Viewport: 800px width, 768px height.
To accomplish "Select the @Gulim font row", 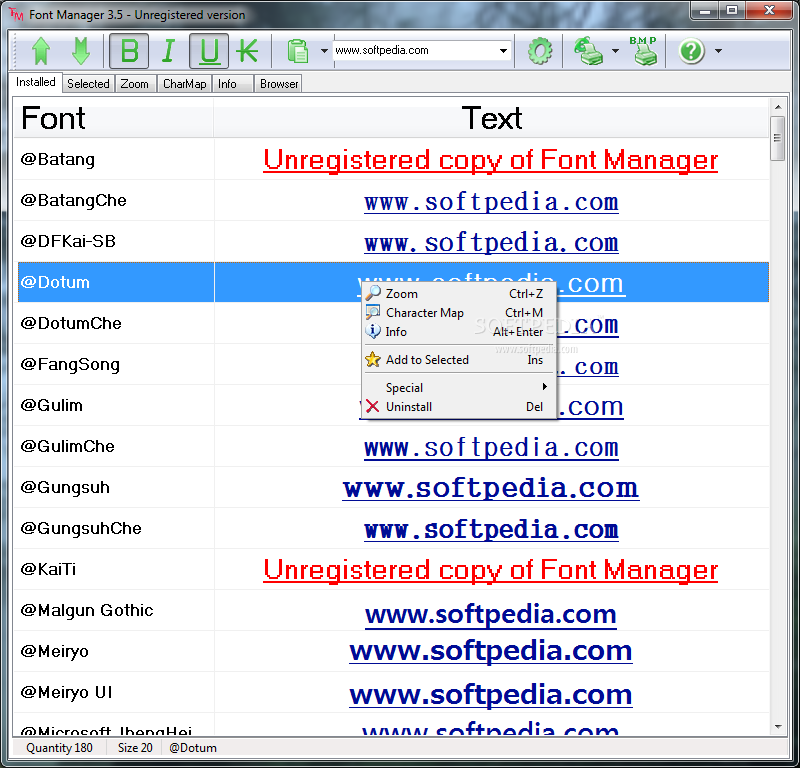I will [391, 405].
